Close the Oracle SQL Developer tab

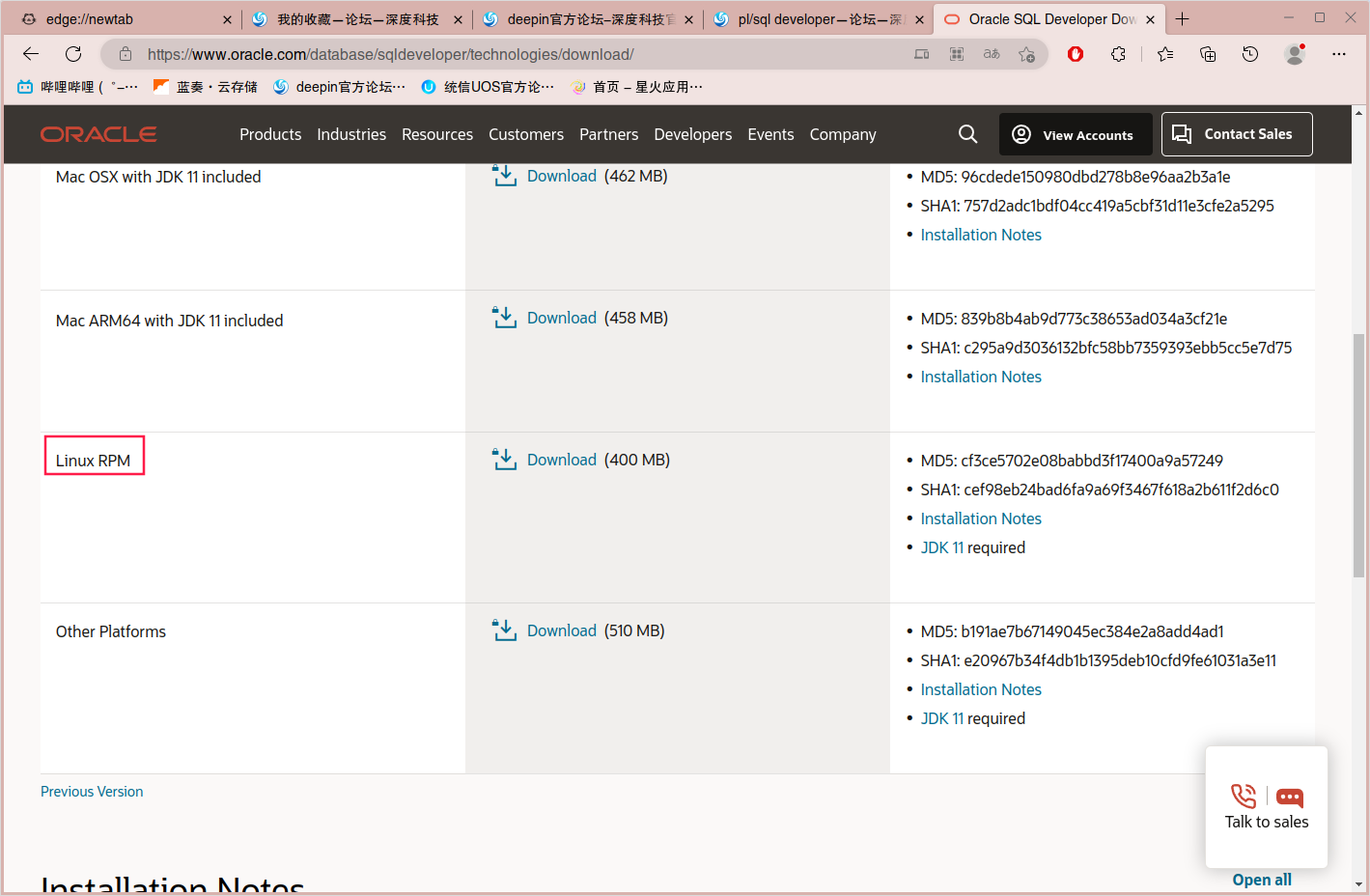(x=1150, y=19)
